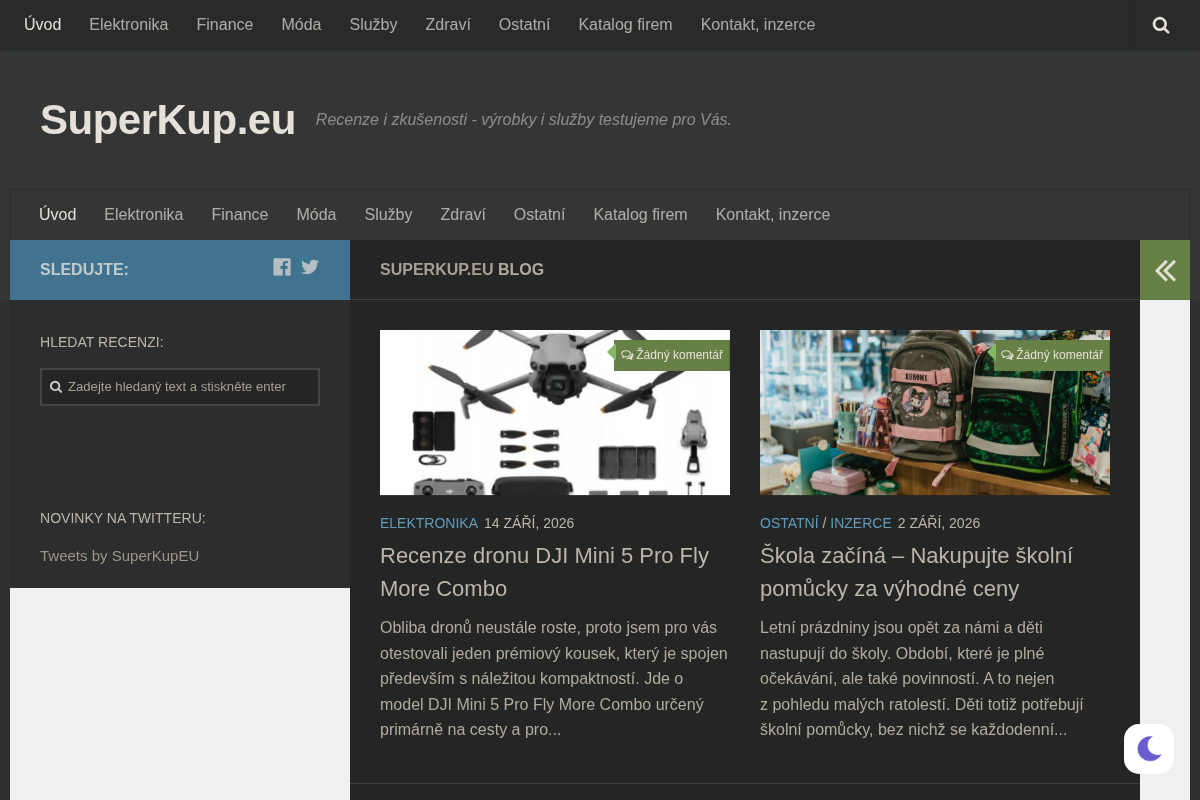Screen dimensions: 1200x800
Task: Click the school supplies excerpt text
Action: coord(922,679)
